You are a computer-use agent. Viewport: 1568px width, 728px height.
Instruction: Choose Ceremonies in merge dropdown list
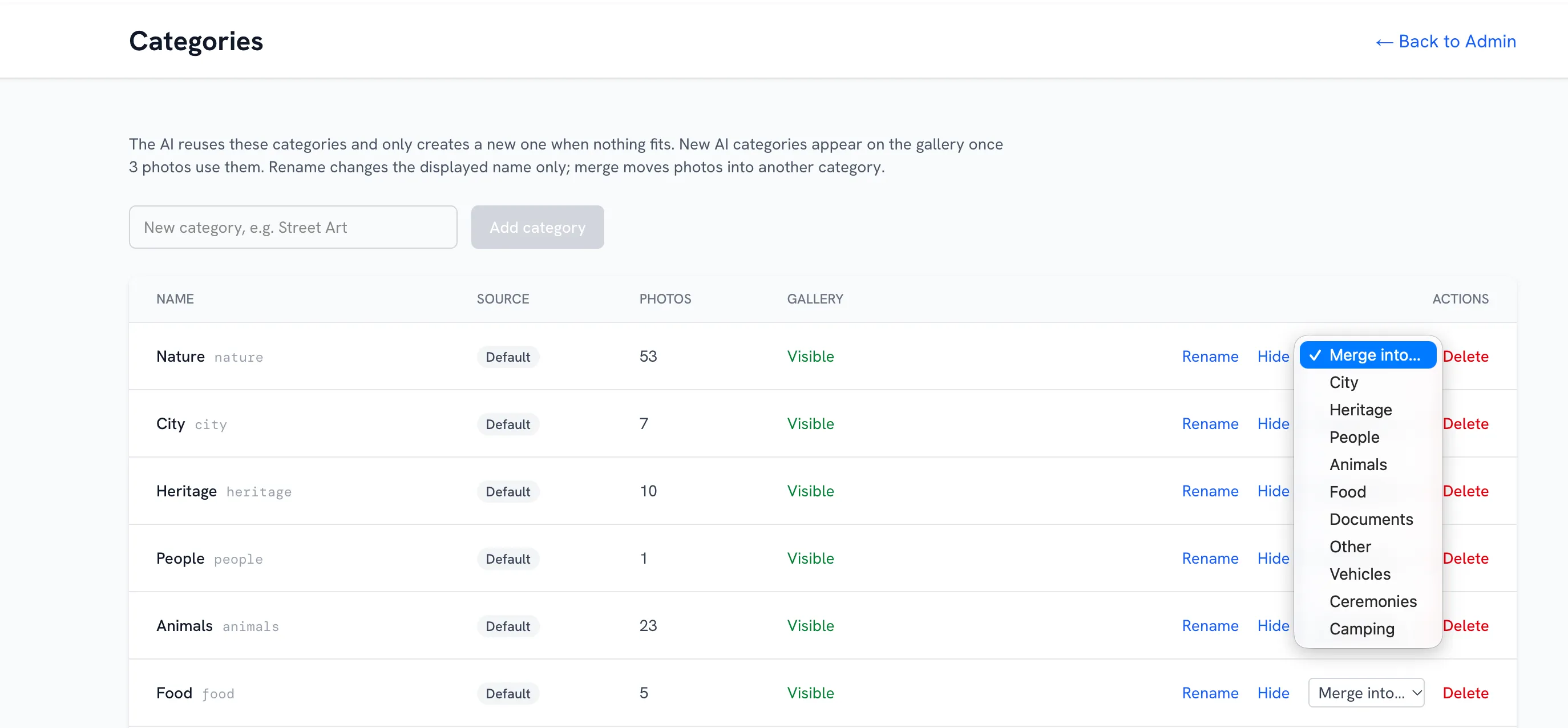tap(1368, 601)
